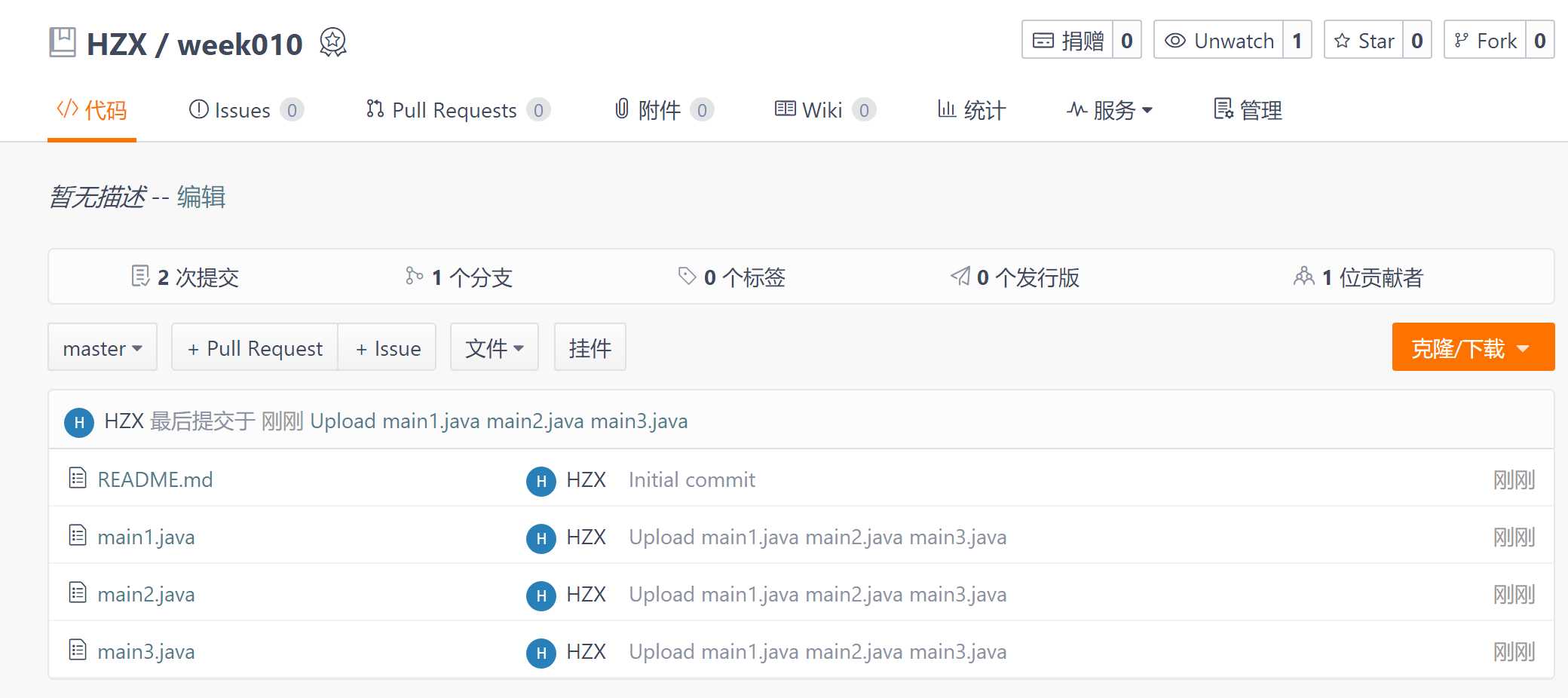Click HZX avatar in main1.java row
Viewport: 1568px width, 698px height.
tap(541, 538)
